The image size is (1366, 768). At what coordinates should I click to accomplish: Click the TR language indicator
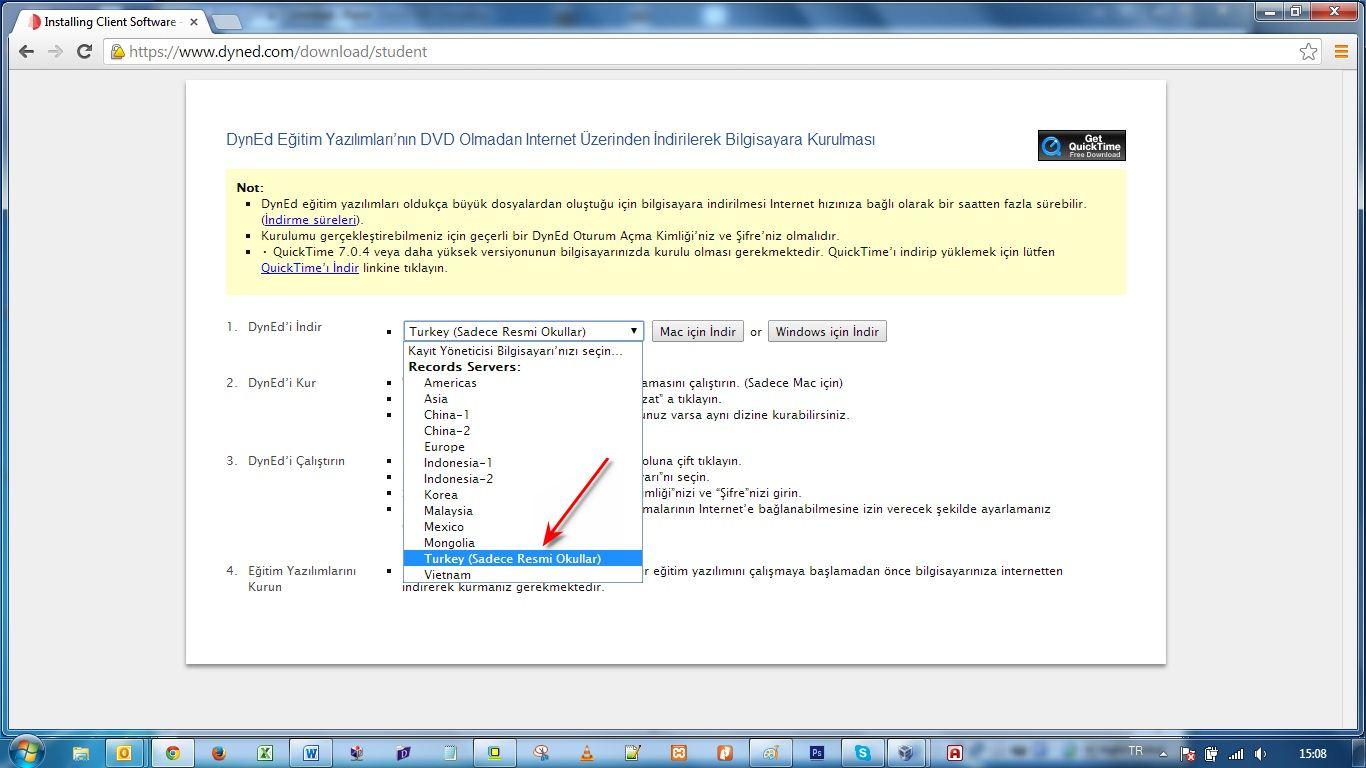(x=1135, y=751)
